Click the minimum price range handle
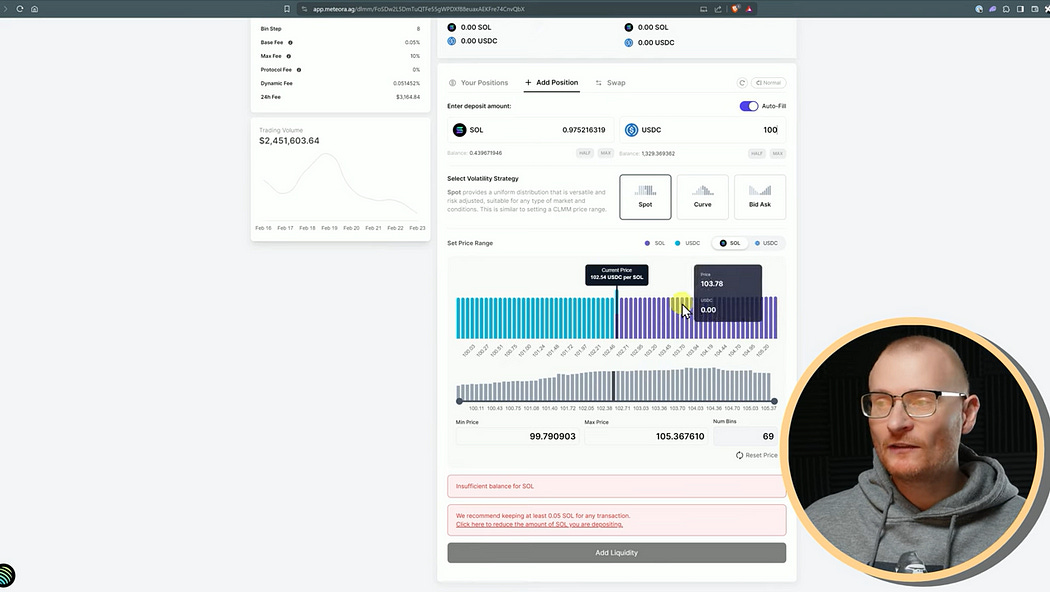The height and width of the screenshot is (592, 1050). click(x=459, y=401)
